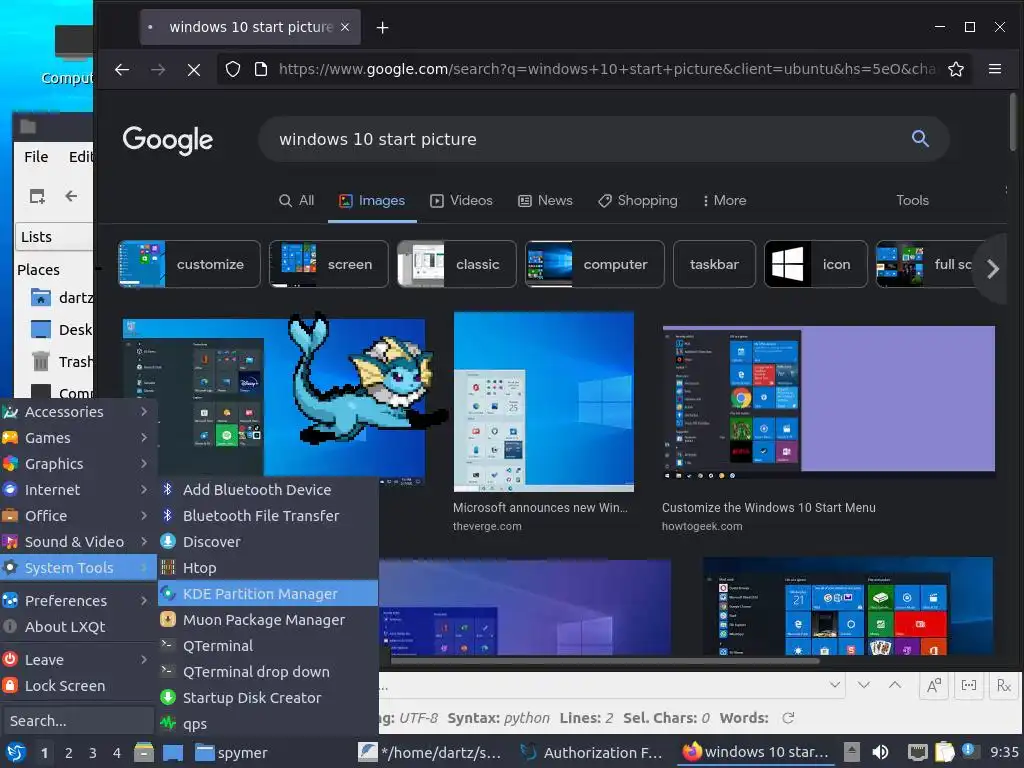The width and height of the screenshot is (1024, 768).
Task: Open the theverge.com Windows image result
Action: pyautogui.click(x=543, y=402)
